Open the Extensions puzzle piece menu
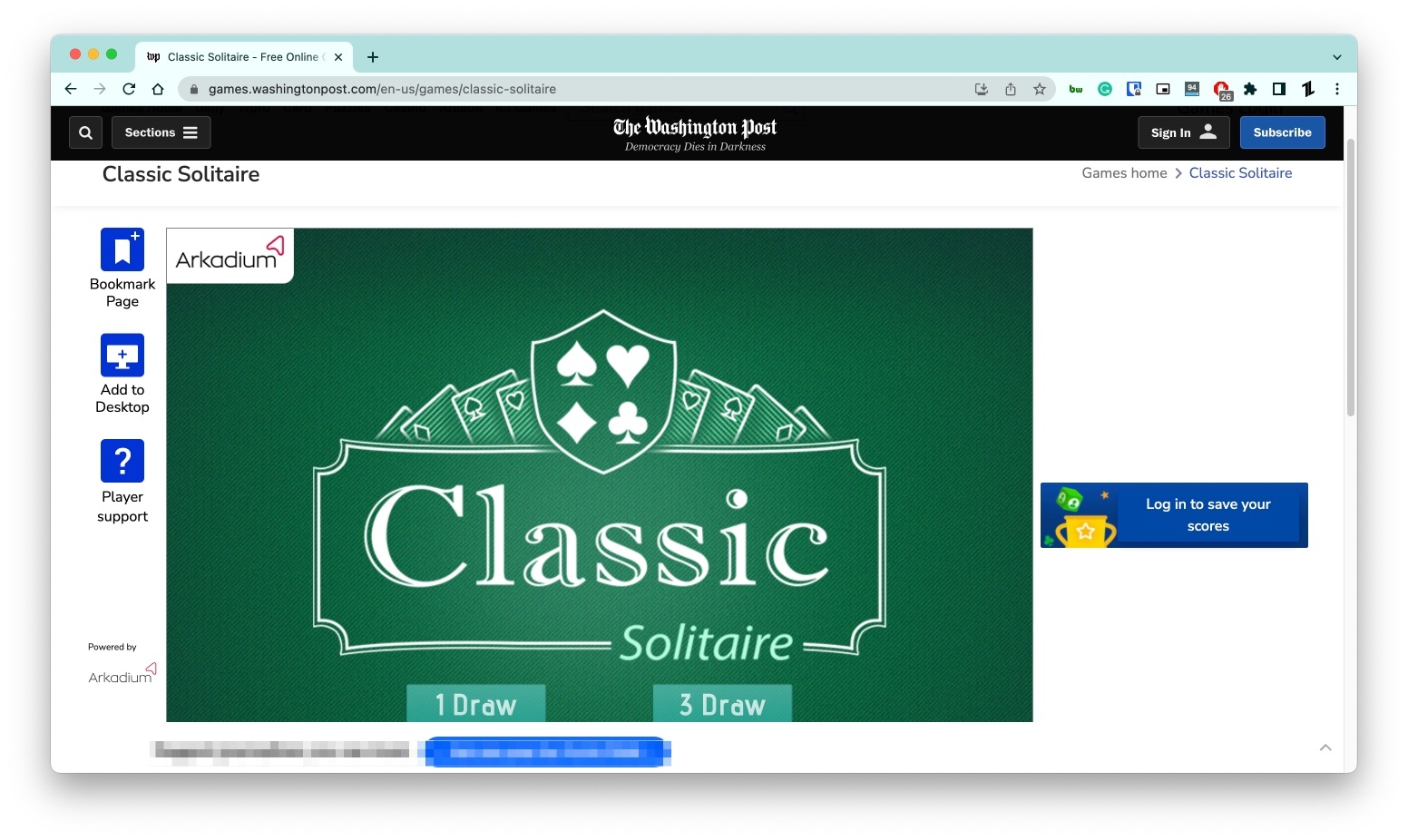 pos(1250,89)
